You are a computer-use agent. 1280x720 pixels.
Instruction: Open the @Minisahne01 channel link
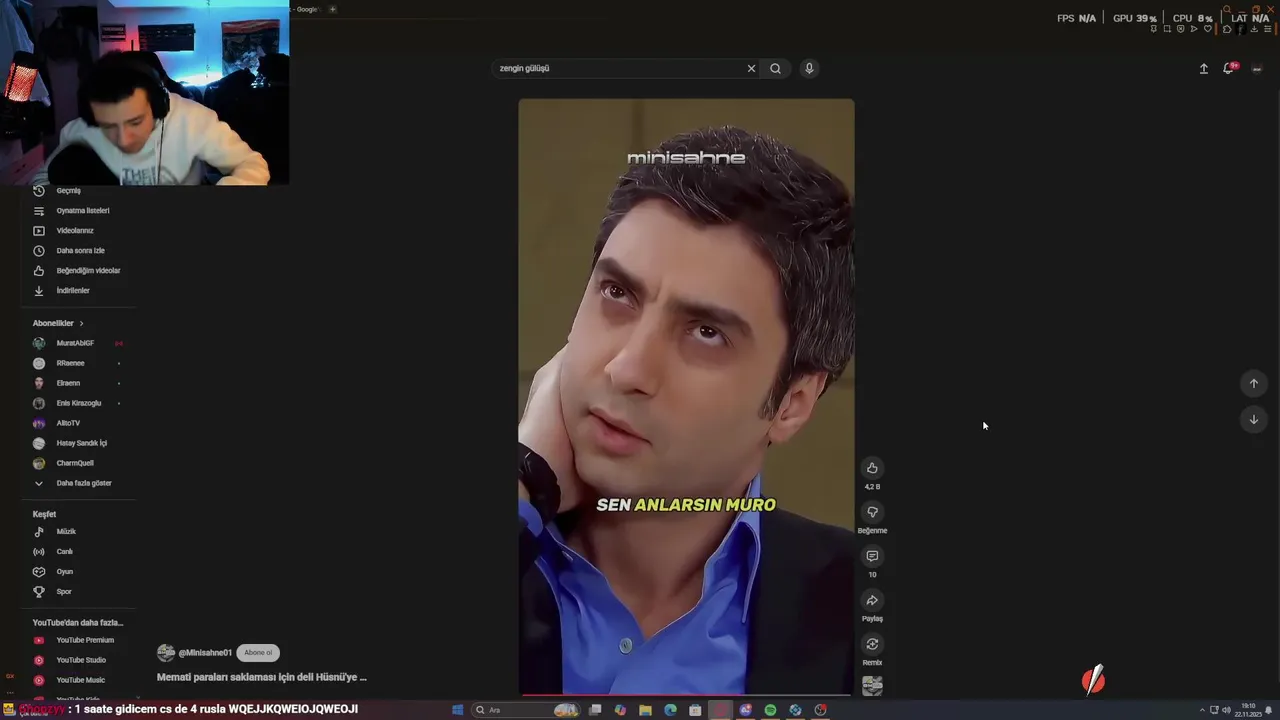[x=205, y=653]
